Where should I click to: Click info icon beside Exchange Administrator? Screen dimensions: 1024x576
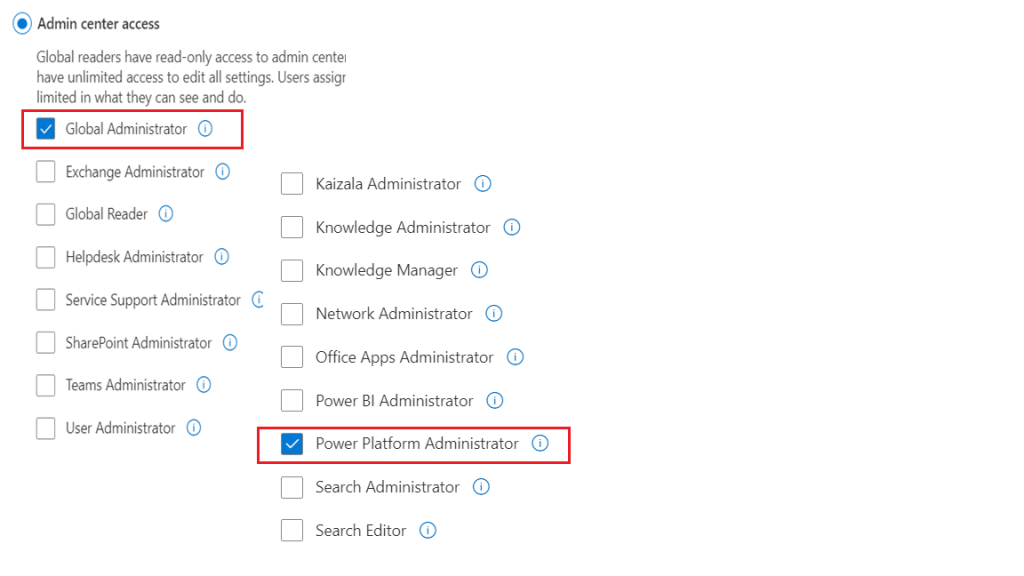(x=223, y=172)
